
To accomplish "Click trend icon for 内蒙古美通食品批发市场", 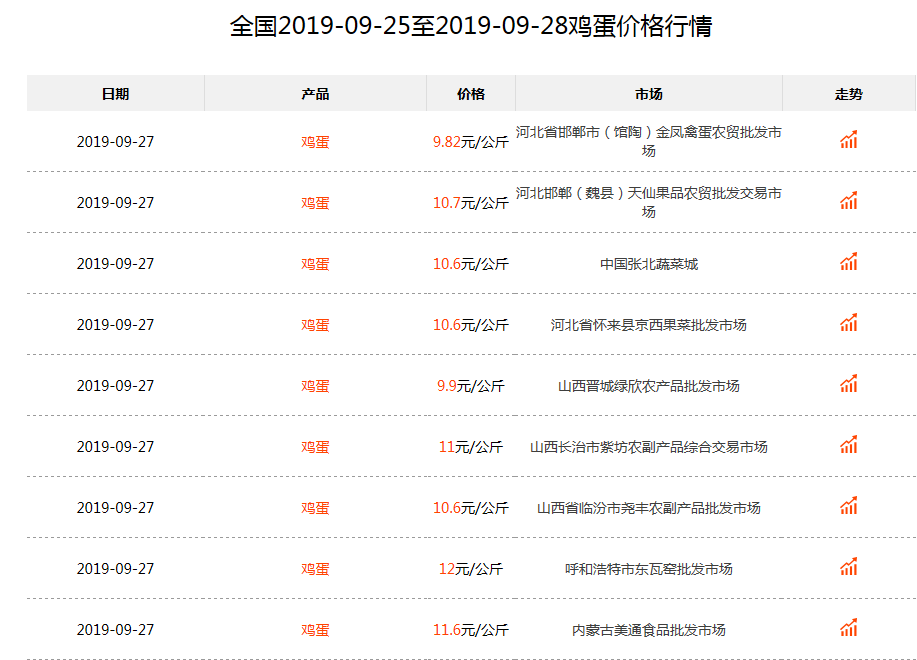I will coord(849,627).
